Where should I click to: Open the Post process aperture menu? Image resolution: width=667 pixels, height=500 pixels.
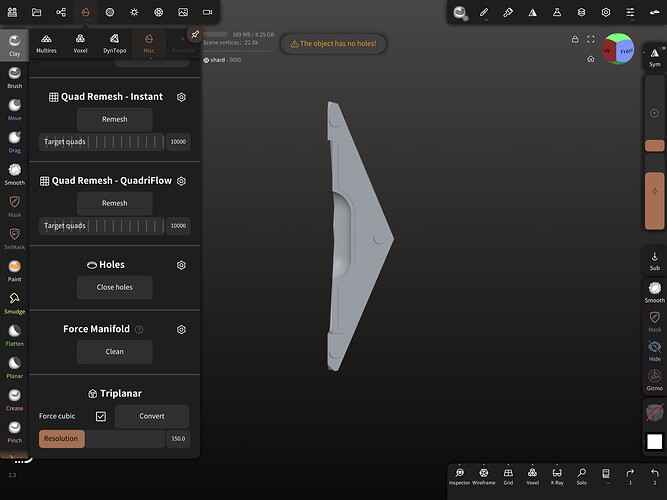159,12
